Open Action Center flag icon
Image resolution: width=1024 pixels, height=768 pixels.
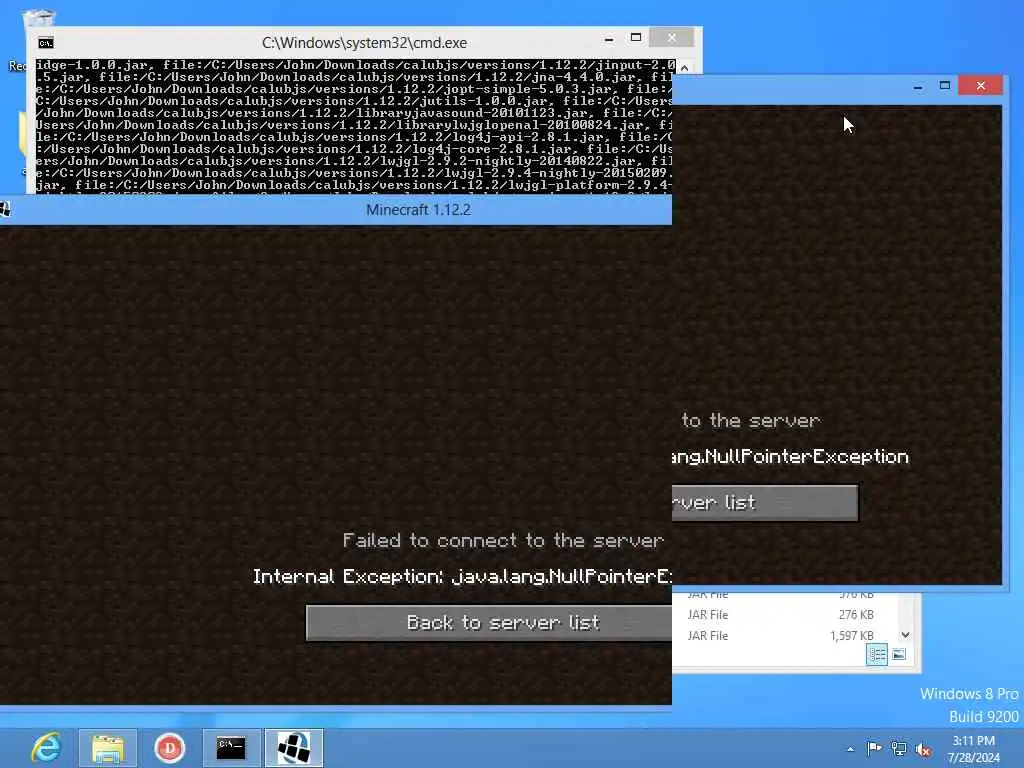pyautogui.click(x=874, y=748)
